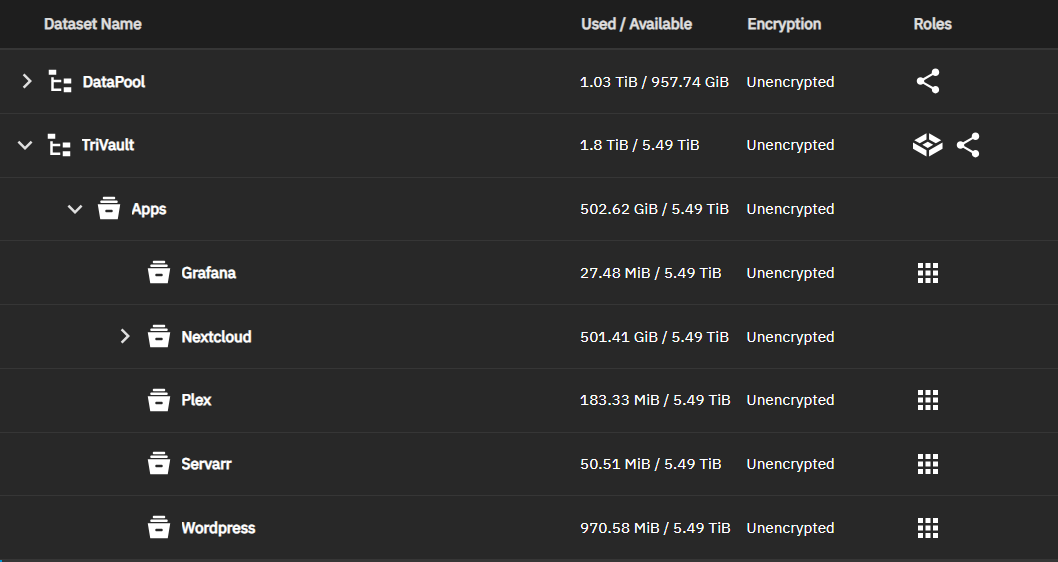Click the share icon in DataPool row
The image size is (1058, 562).
click(928, 82)
